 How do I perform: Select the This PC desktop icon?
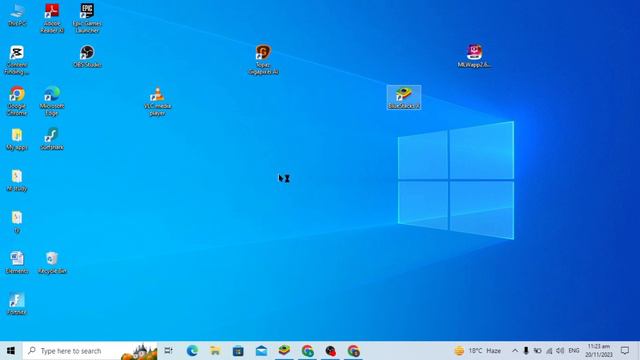pyautogui.click(x=17, y=16)
